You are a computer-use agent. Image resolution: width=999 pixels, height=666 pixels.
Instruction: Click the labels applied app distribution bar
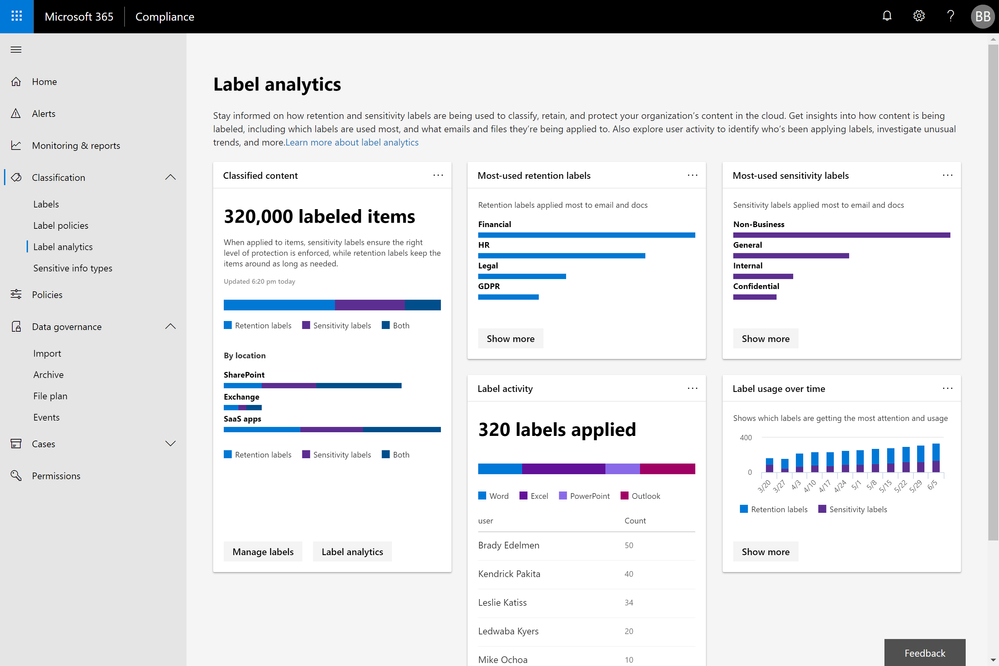point(586,469)
